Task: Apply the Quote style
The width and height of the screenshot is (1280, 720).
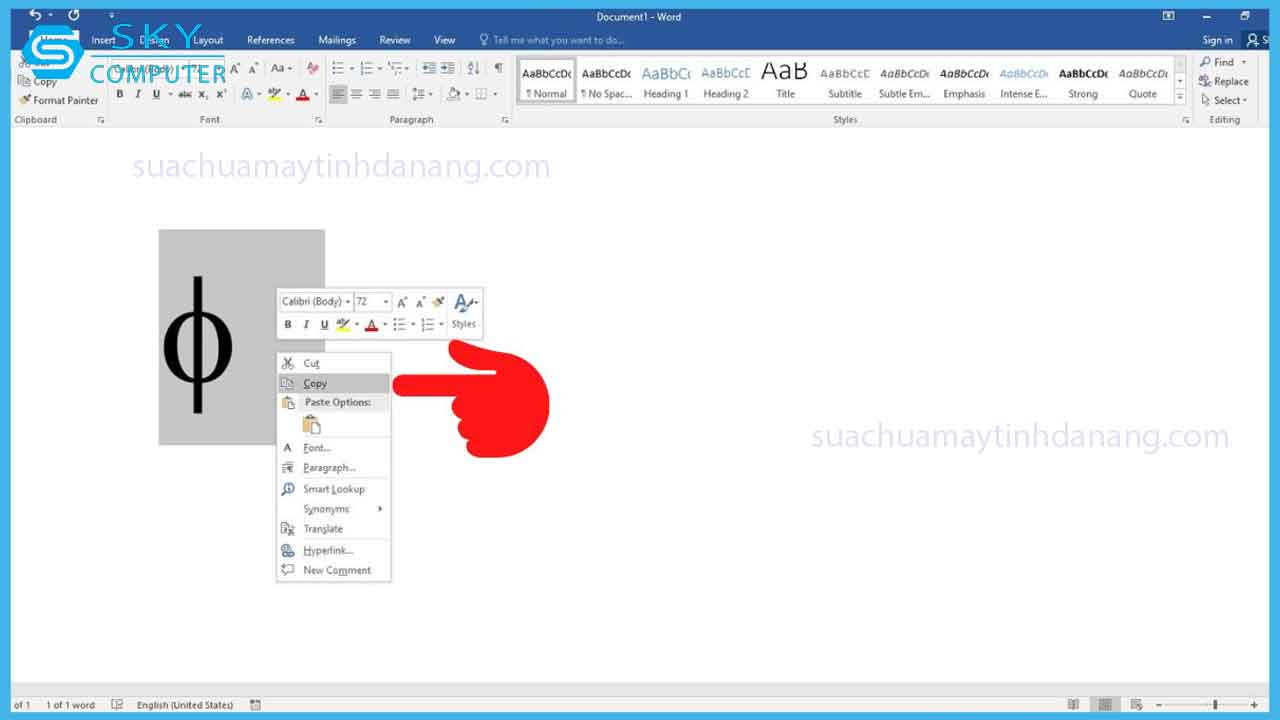Action: (1143, 81)
